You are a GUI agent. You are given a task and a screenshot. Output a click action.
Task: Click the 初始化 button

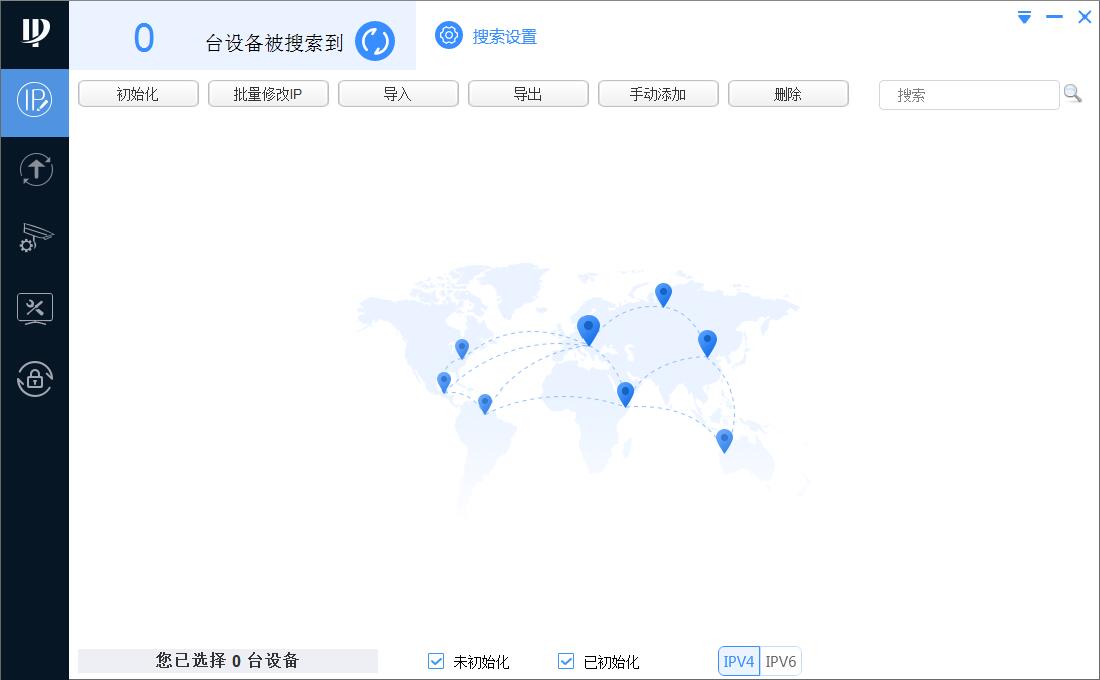click(x=138, y=93)
